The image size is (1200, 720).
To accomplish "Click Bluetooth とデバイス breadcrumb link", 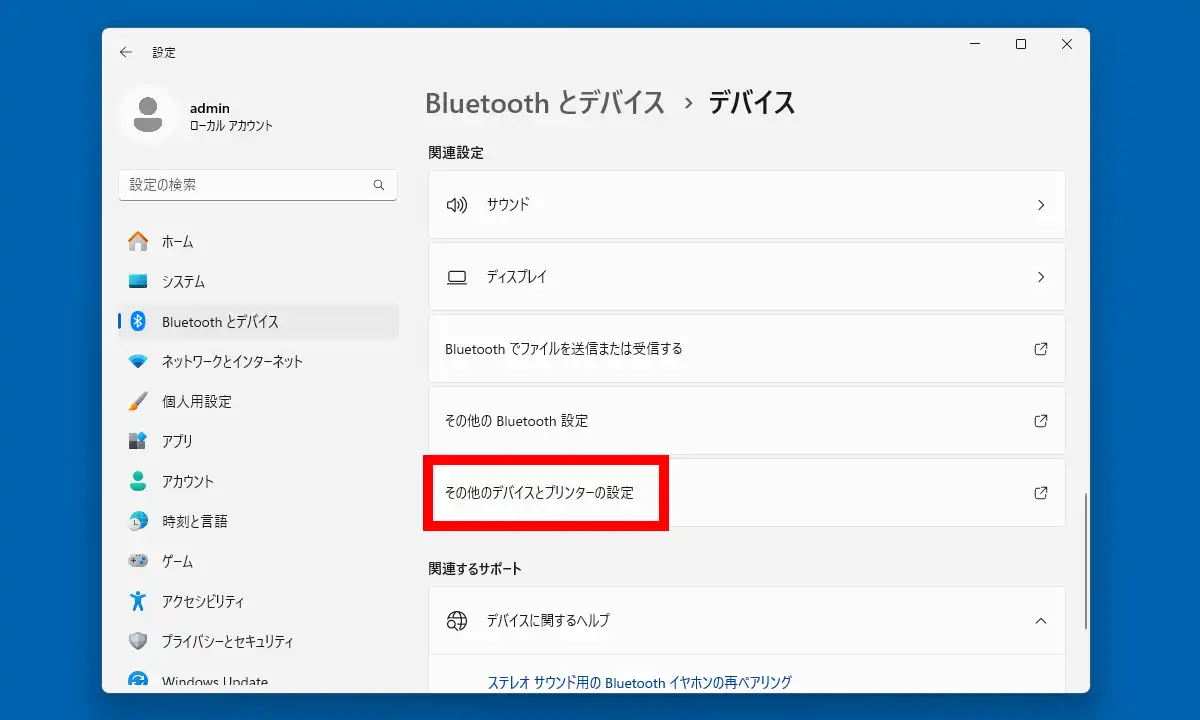I will coord(545,102).
